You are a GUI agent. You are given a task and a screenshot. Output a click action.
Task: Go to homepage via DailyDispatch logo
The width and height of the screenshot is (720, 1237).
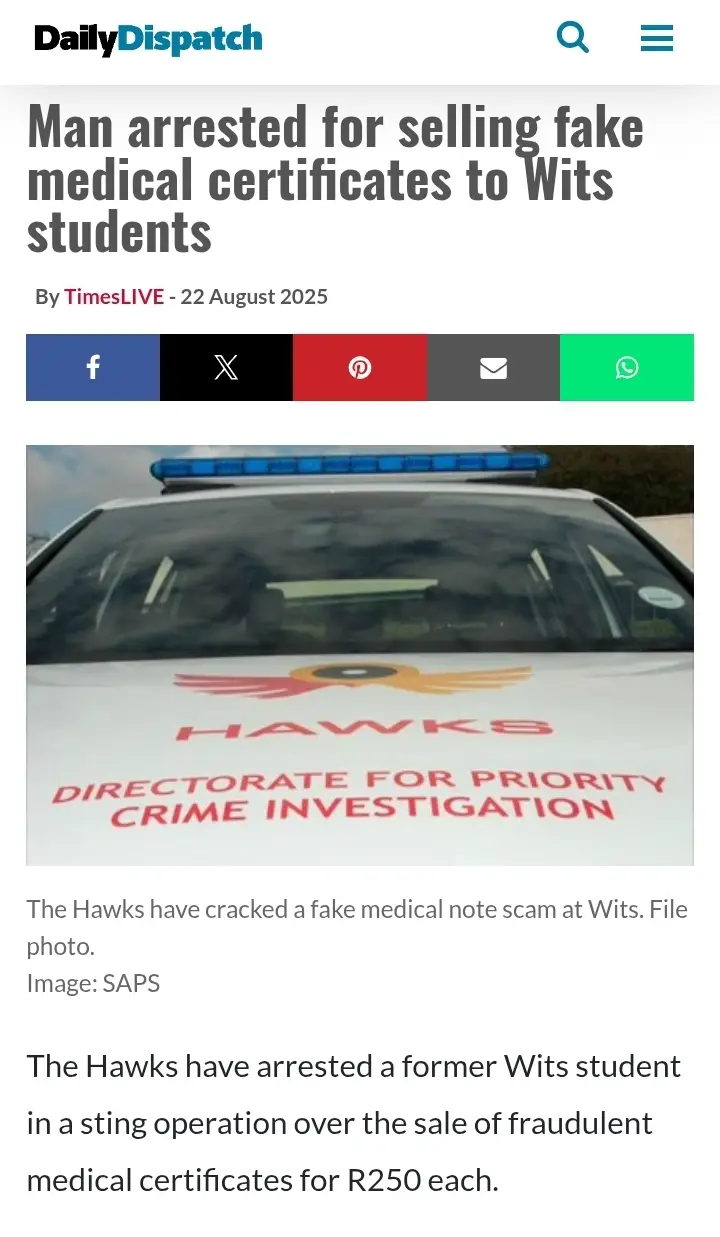(148, 39)
